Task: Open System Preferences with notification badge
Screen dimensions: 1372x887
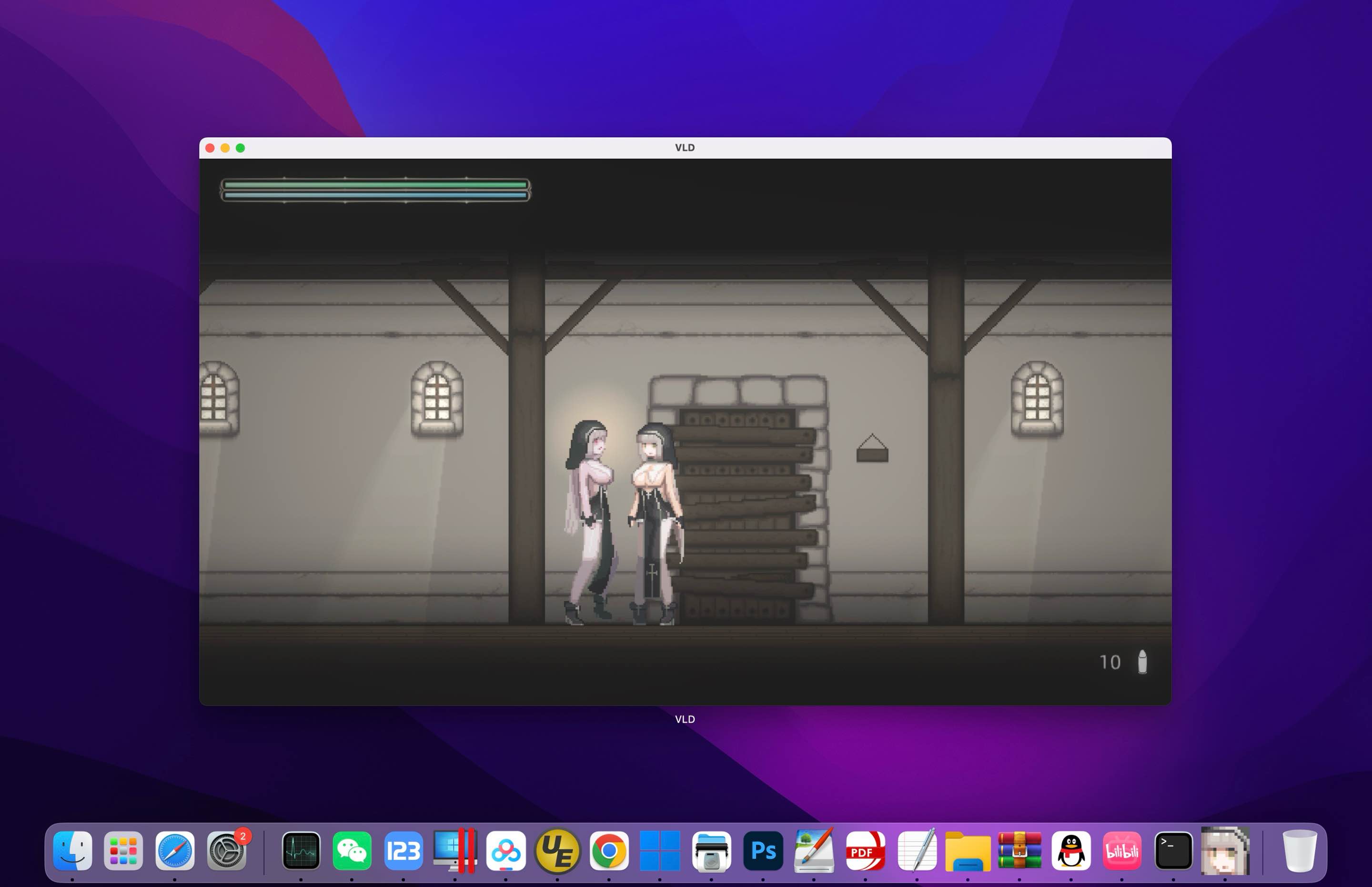Action: pyautogui.click(x=227, y=851)
